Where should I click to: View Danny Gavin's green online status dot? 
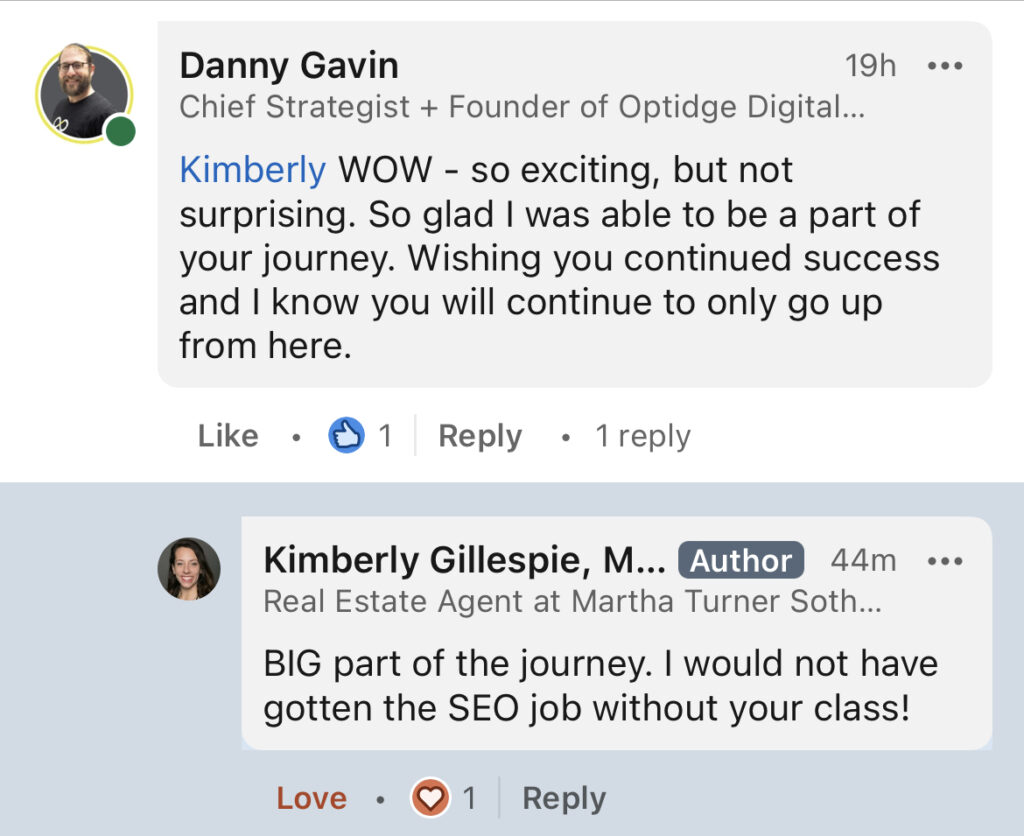120,131
